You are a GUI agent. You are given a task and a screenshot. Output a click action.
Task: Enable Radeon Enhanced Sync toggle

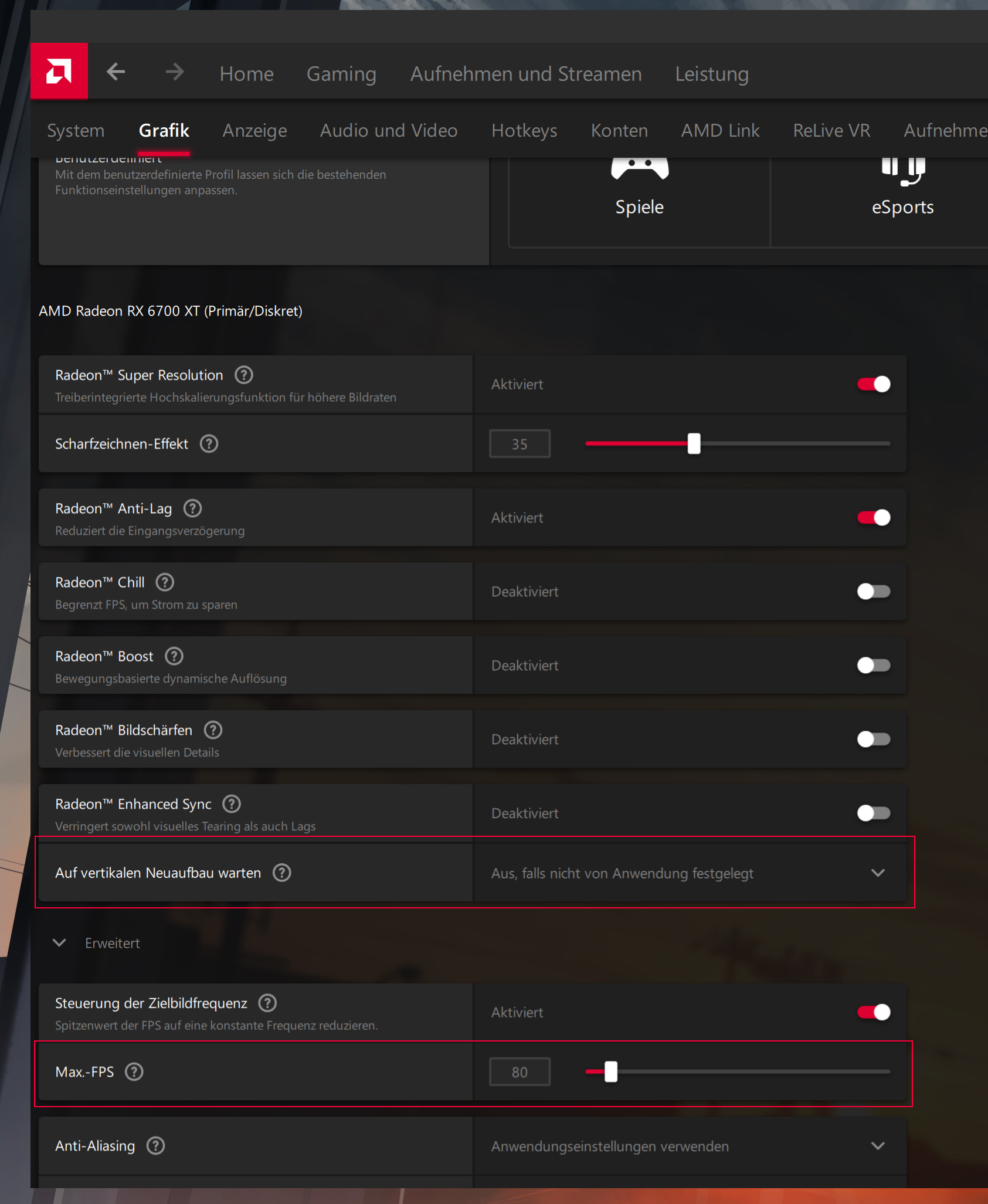[874, 813]
